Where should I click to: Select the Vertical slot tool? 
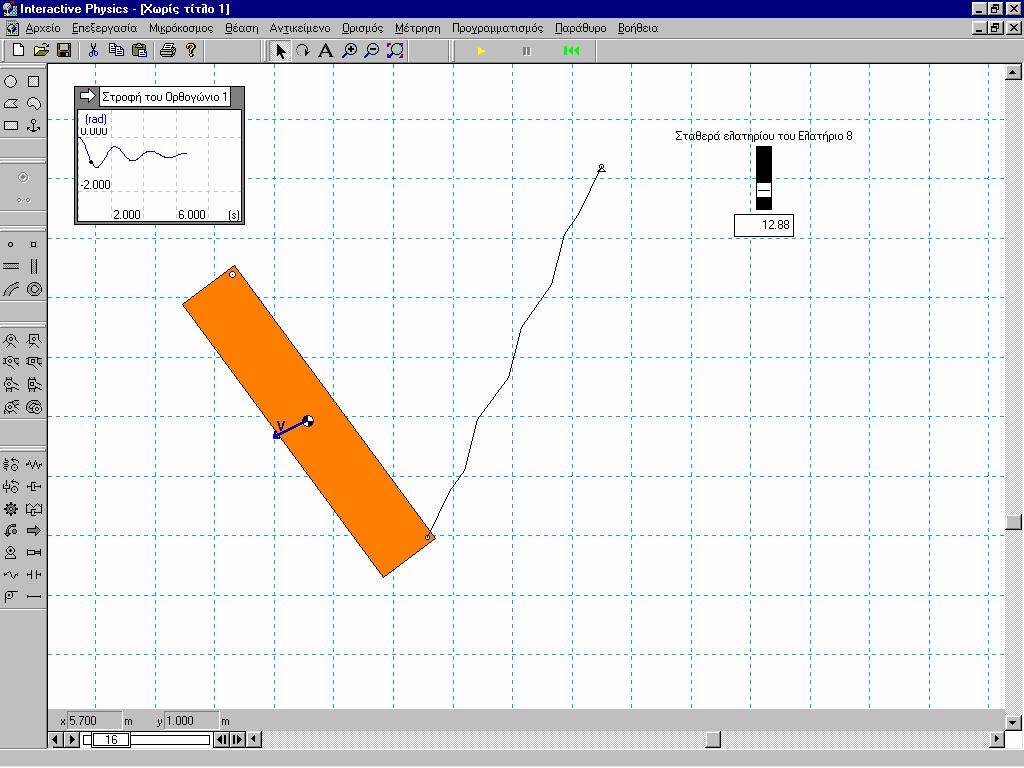pyautogui.click(x=33, y=266)
